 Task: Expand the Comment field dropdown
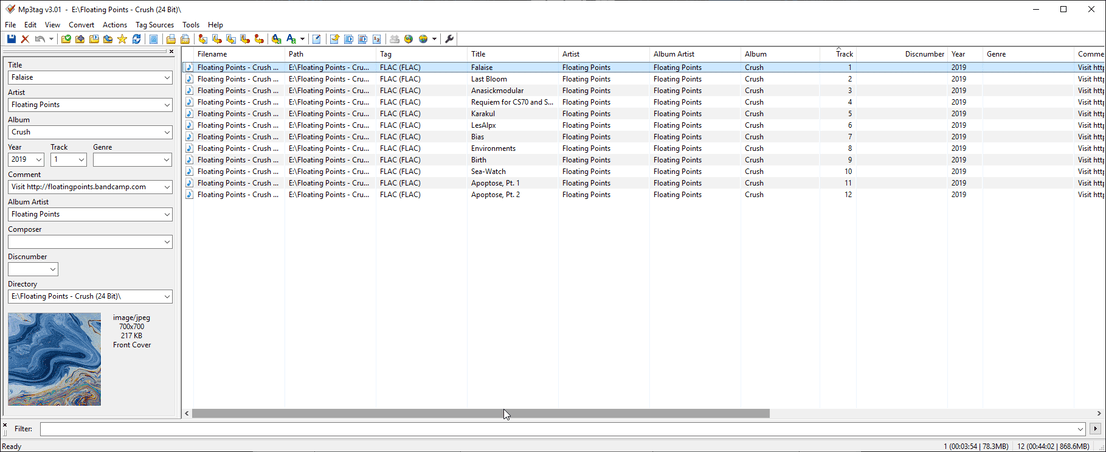tap(166, 188)
